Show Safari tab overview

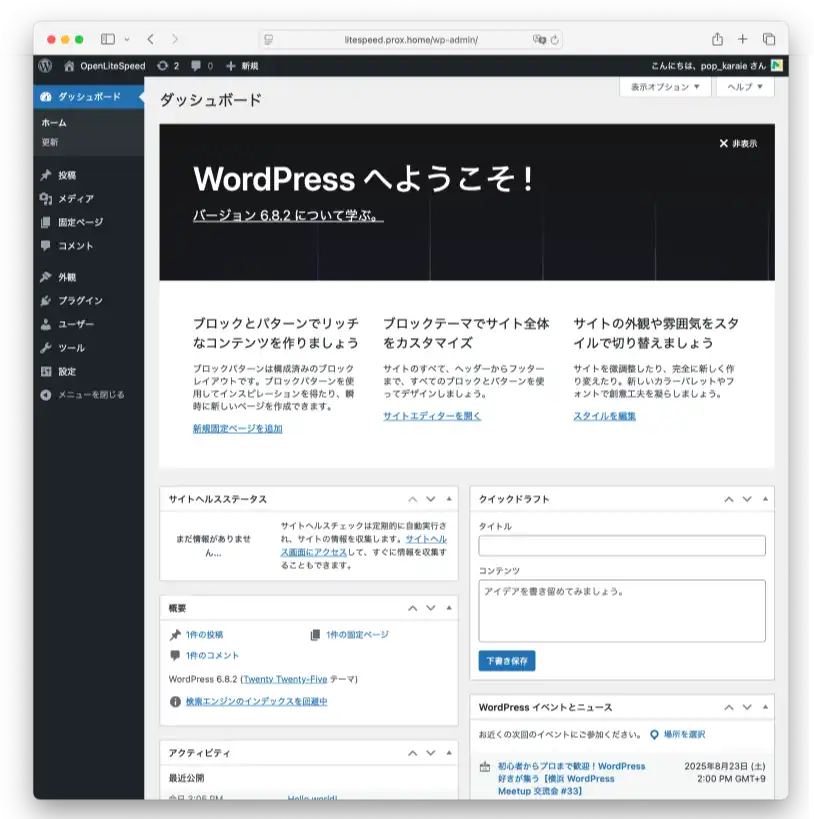click(769, 39)
